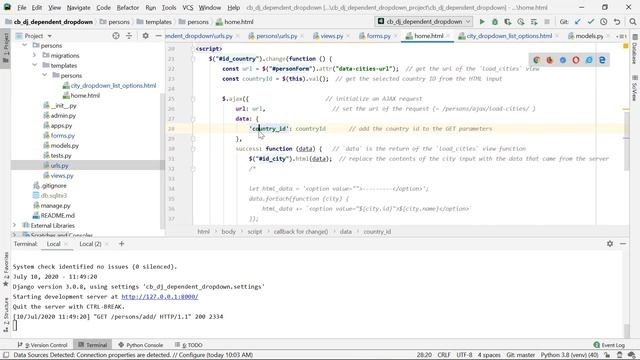Hide the Project tool window
The width and height of the screenshot is (640, 360).
[158, 36]
